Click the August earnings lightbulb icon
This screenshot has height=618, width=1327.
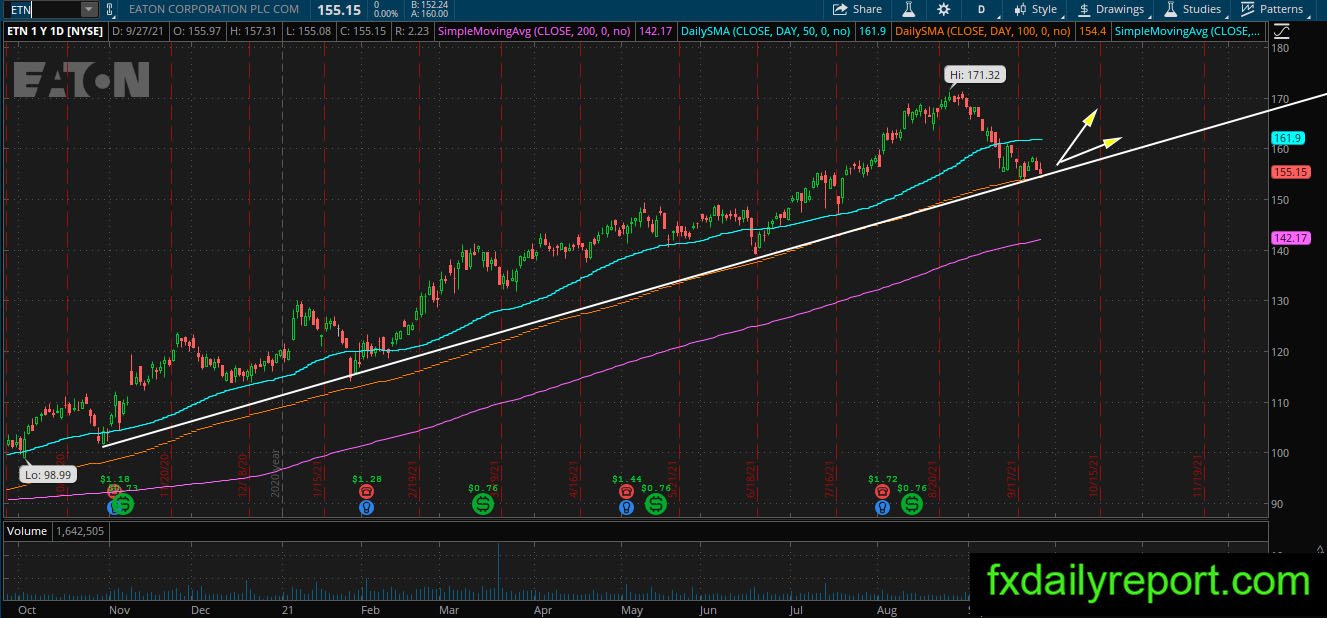point(881,507)
